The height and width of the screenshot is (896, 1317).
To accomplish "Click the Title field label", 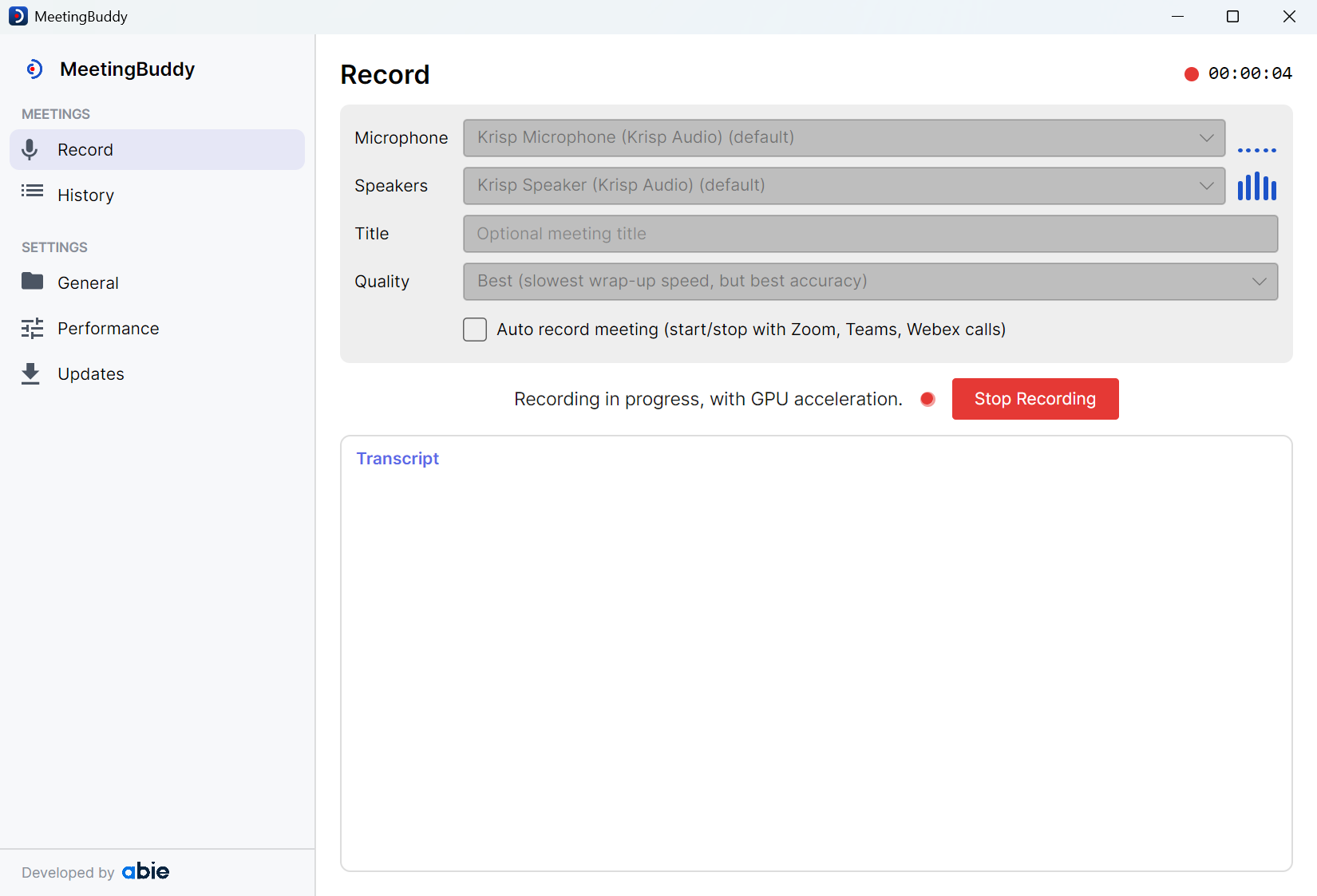I will tap(372, 234).
